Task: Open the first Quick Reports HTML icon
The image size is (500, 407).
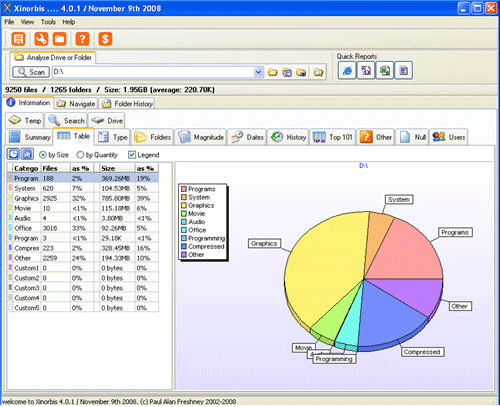Action: coord(347,70)
